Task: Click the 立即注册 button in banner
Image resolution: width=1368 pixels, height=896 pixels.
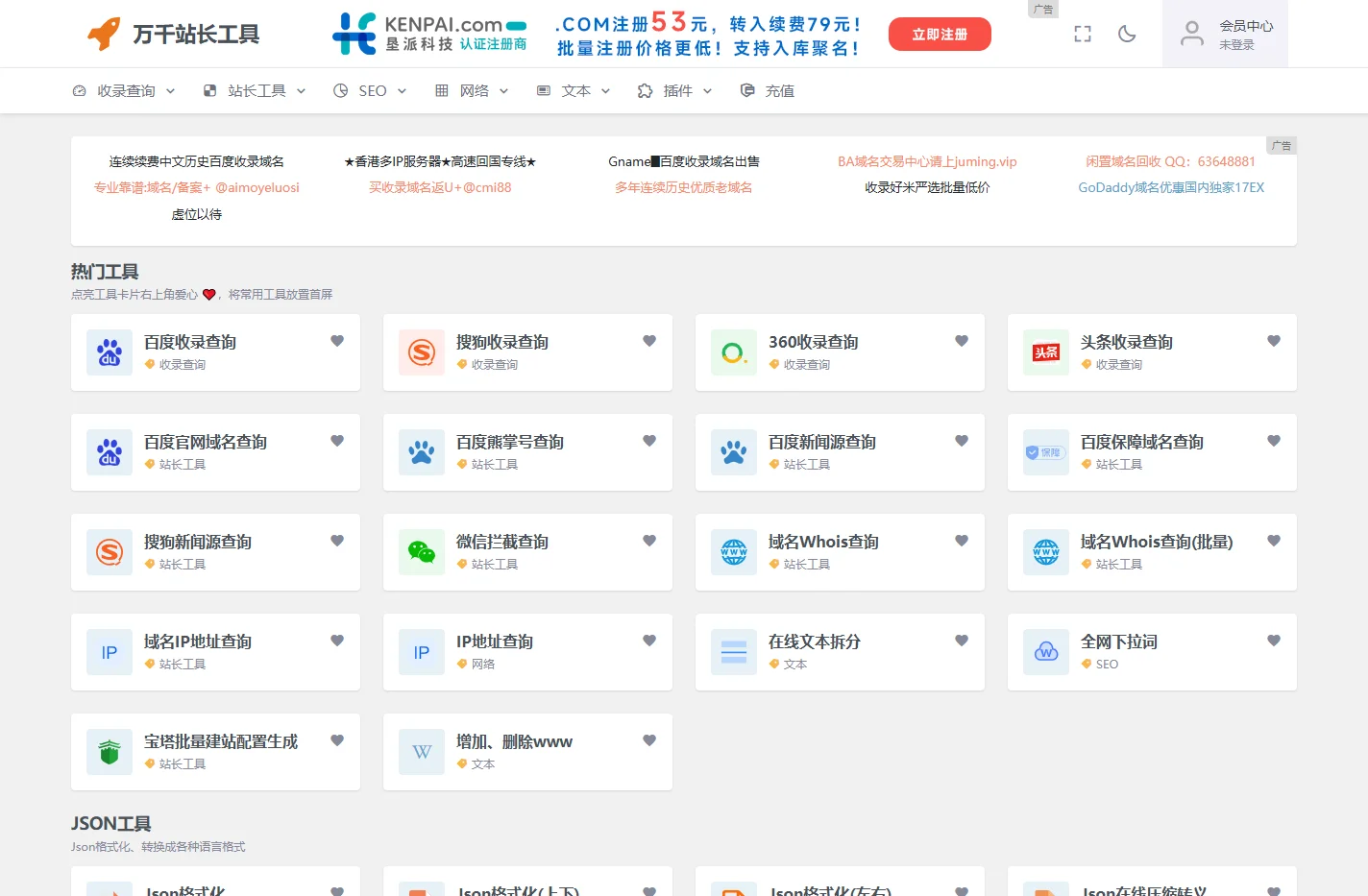Action: (x=940, y=35)
